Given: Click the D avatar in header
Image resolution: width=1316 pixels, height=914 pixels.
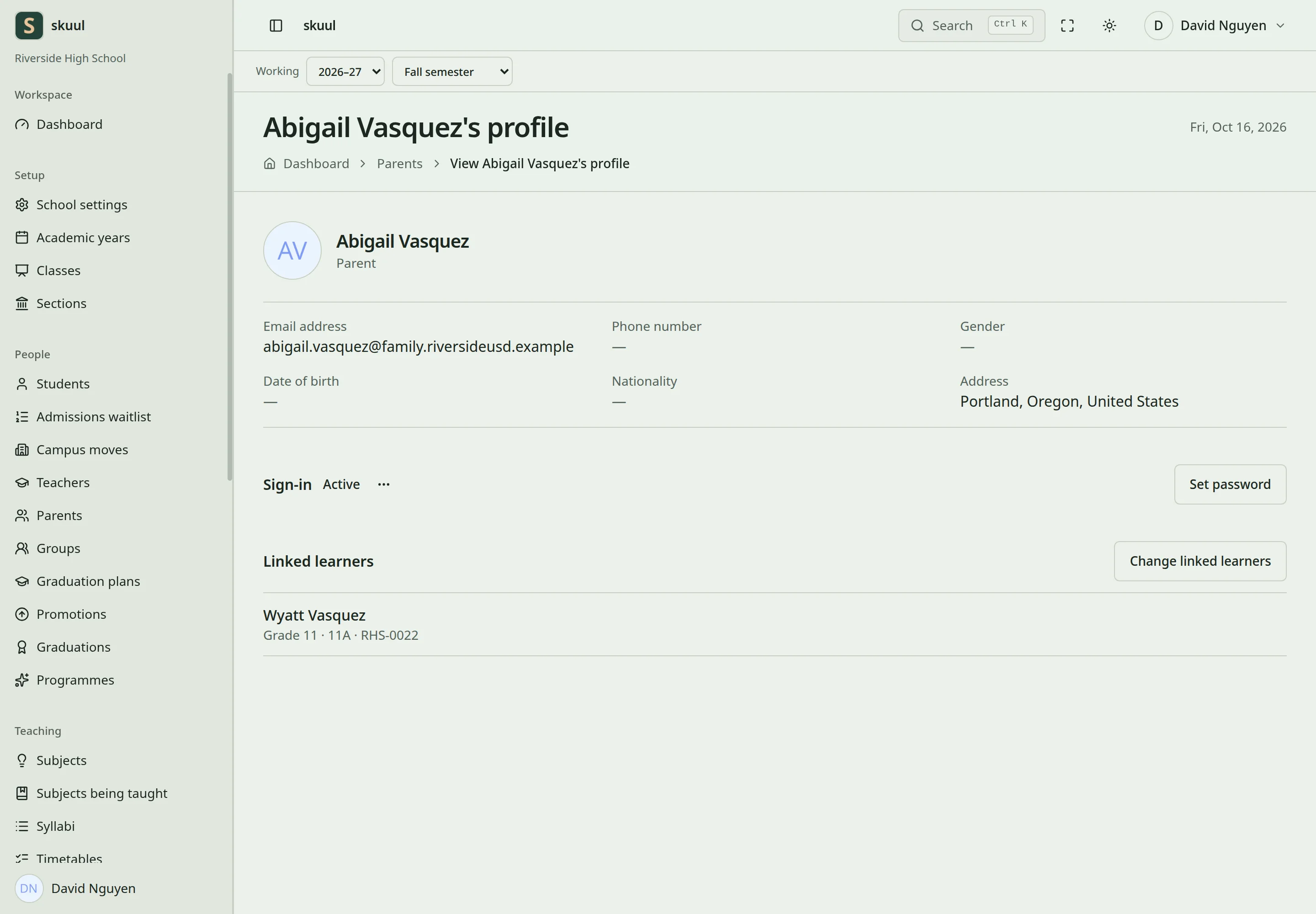Looking at the screenshot, I should [x=1158, y=26].
